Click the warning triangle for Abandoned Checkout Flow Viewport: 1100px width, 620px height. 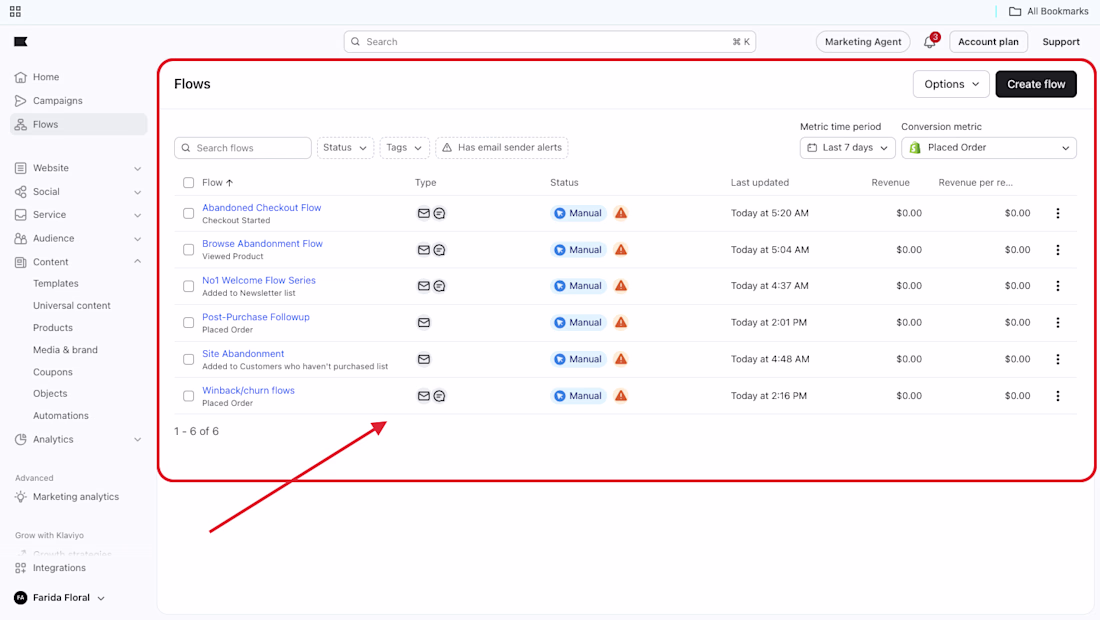click(621, 213)
